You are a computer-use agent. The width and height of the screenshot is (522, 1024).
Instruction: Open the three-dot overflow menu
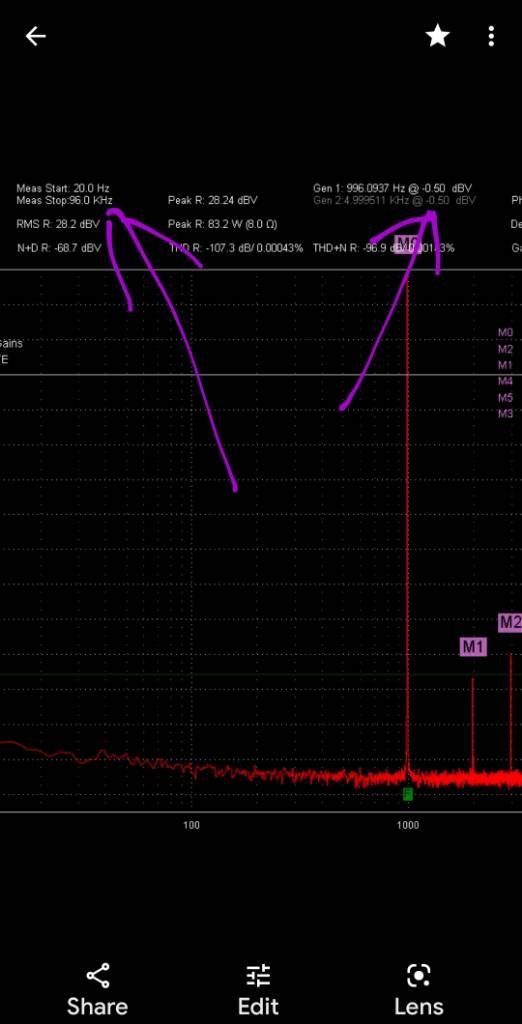pos(491,37)
